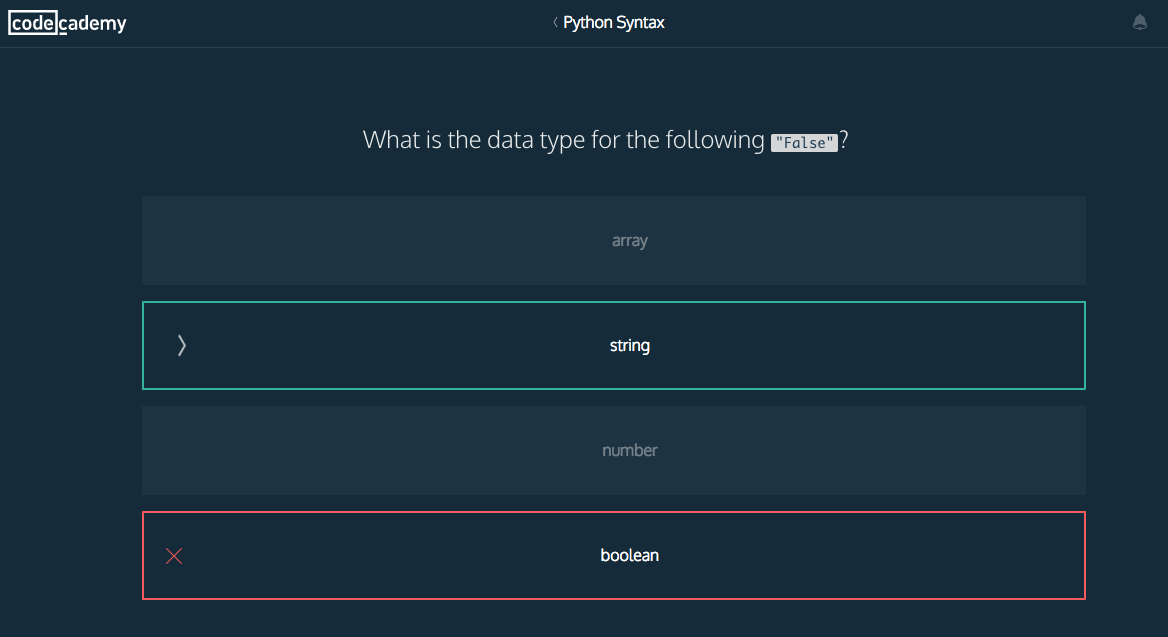Viewport: 1168px width, 637px height.
Task: Click the "cademy" text in the logo
Action: click(93, 23)
